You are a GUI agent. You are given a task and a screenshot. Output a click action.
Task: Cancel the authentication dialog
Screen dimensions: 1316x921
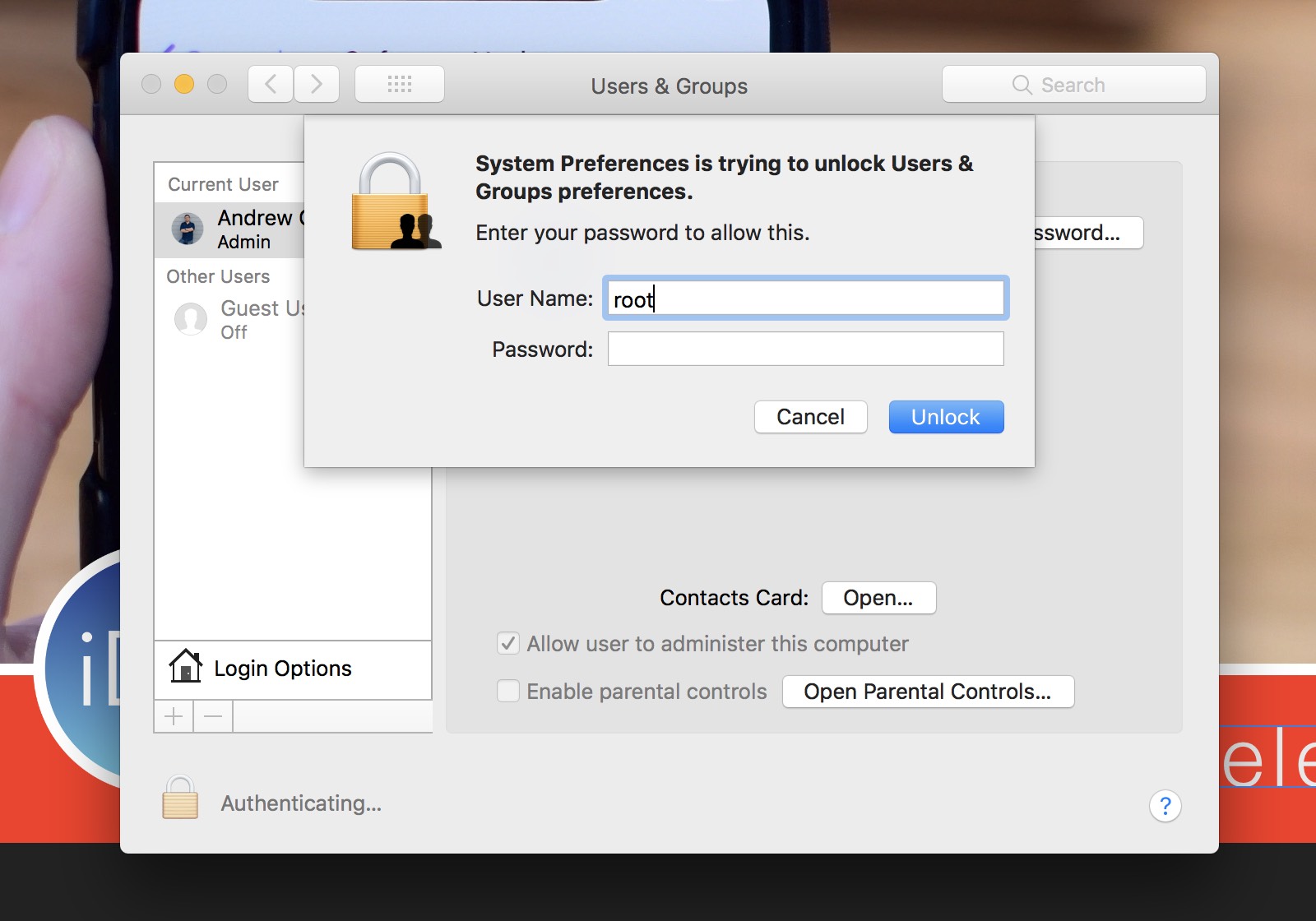click(x=810, y=417)
